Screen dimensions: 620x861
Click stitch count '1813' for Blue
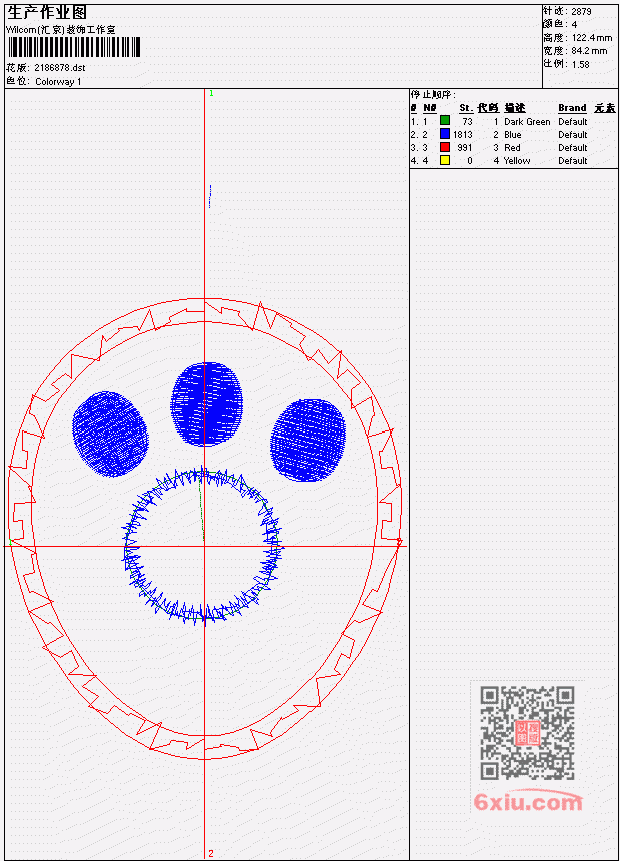tap(463, 135)
